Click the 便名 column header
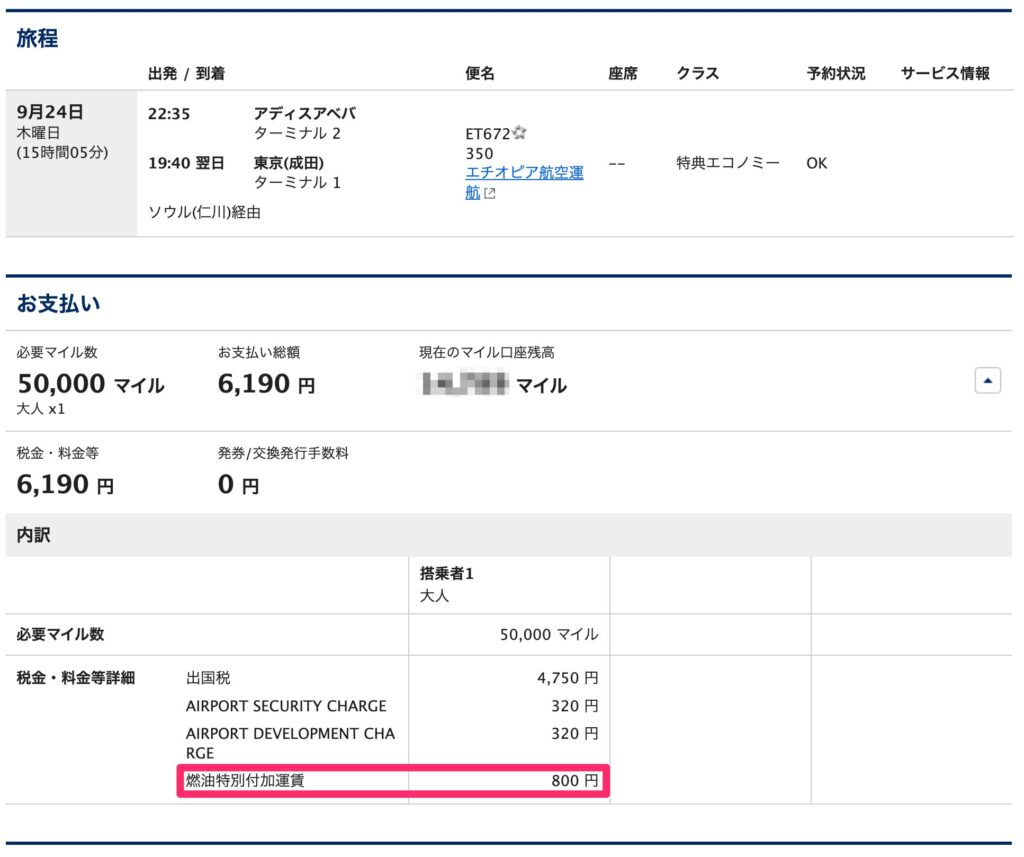Image resolution: width=1024 pixels, height=857 pixels. (480, 73)
